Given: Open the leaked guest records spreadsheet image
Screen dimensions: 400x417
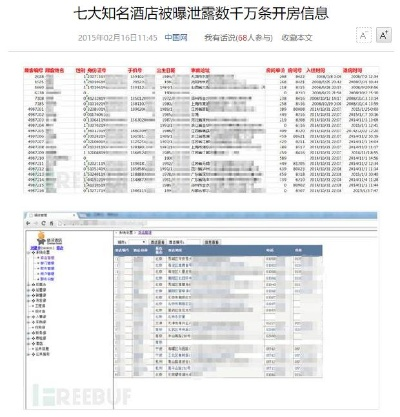Looking at the screenshot, I should point(201,130).
